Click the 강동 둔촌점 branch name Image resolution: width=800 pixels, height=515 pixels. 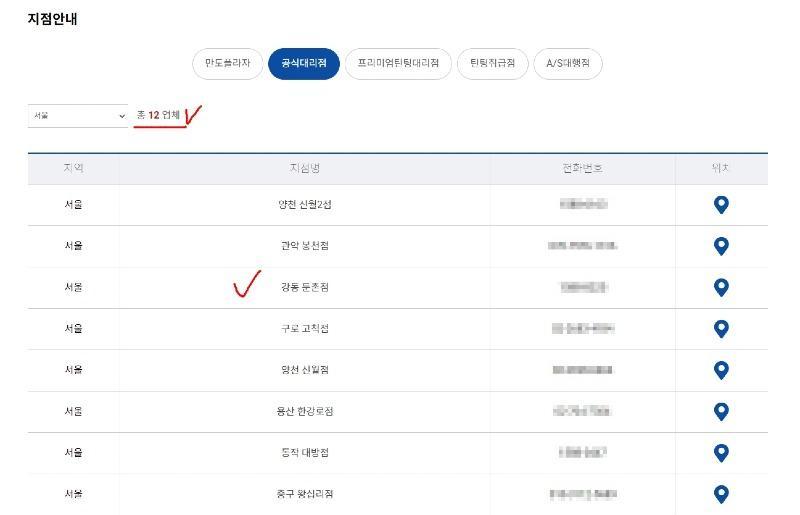304,288
